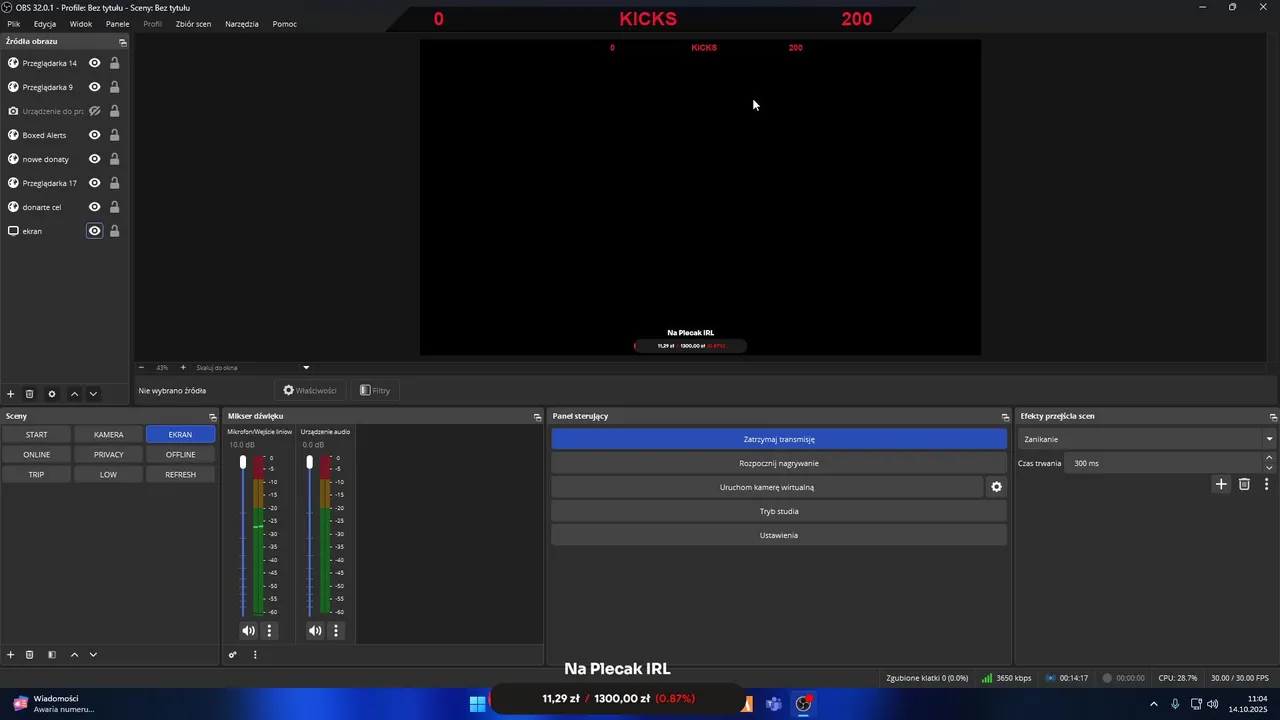The image size is (1280, 720).
Task: Open Windows Start menu on taskbar
Action: [477, 704]
